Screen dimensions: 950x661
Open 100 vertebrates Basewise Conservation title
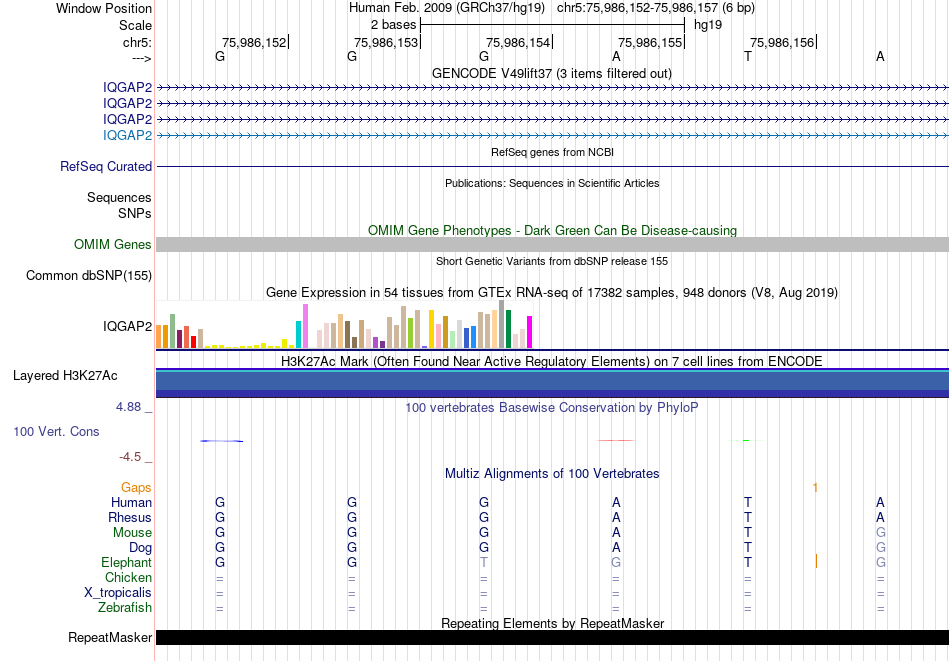coord(552,408)
